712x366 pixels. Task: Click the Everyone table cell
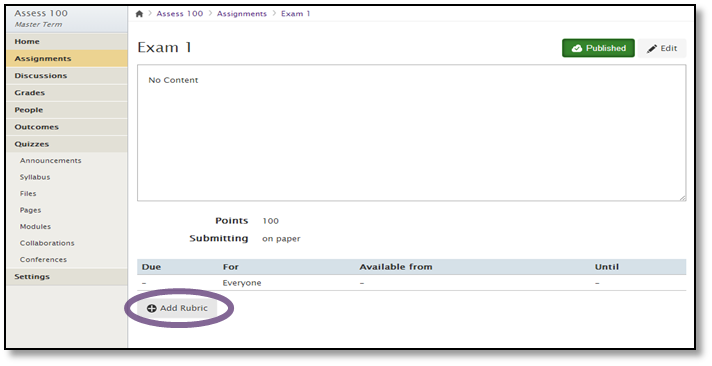click(242, 283)
